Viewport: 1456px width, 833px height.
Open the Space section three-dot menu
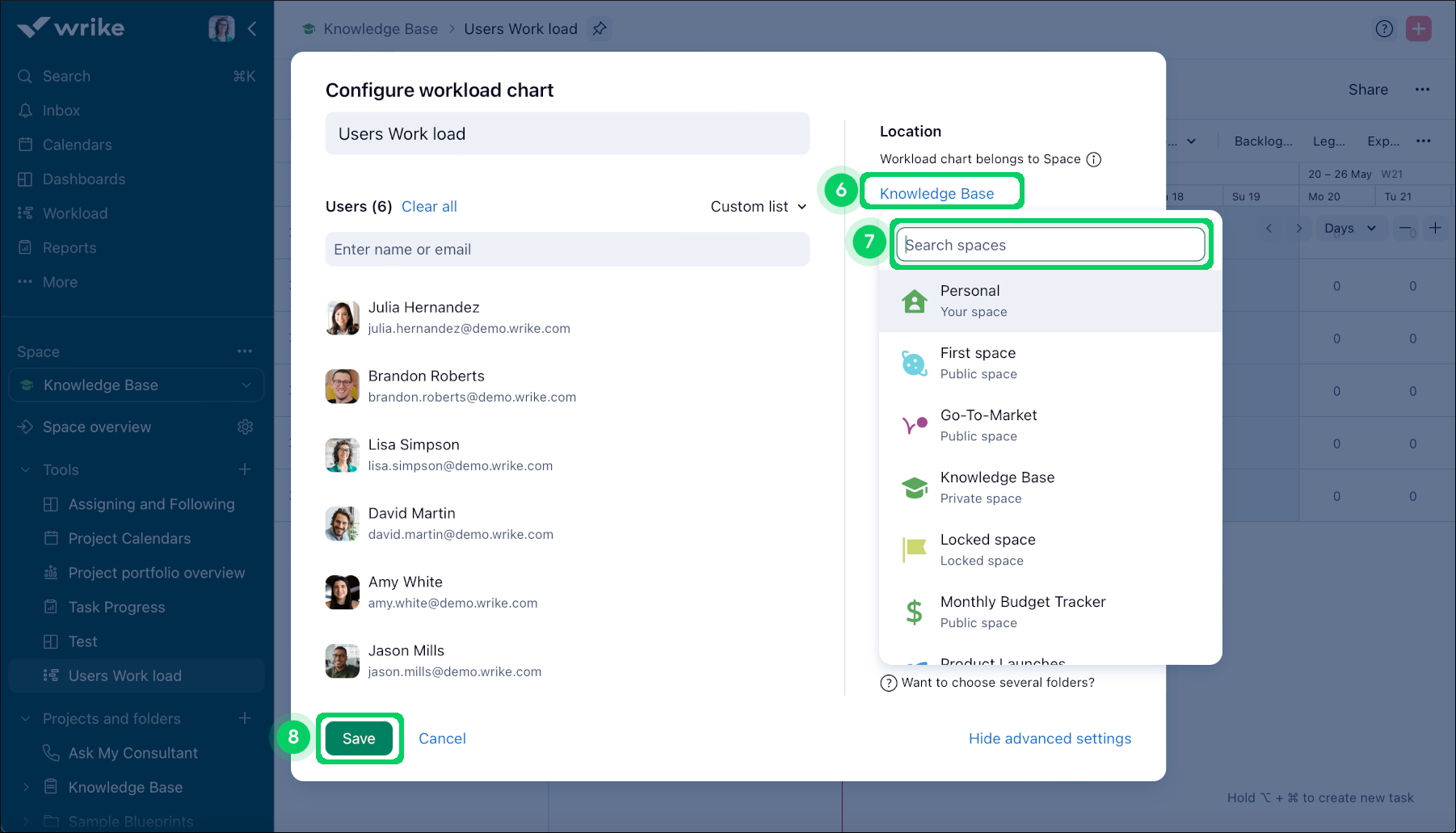pos(245,351)
